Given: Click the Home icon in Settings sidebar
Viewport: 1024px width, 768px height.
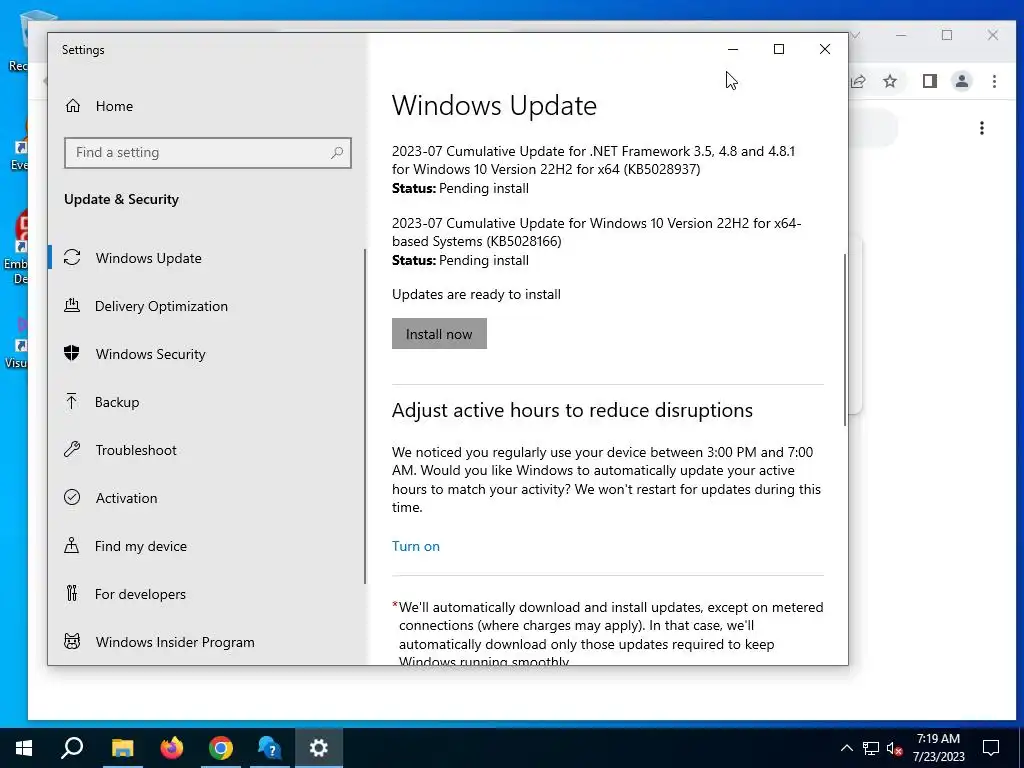Looking at the screenshot, I should point(72,106).
